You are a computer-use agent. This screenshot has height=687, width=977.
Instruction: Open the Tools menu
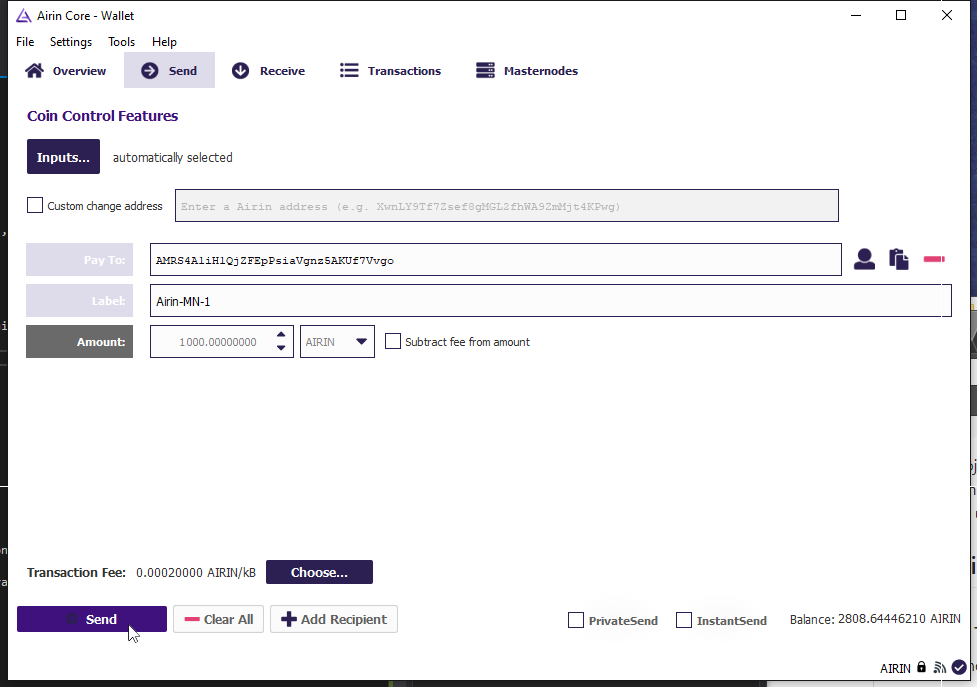(122, 42)
